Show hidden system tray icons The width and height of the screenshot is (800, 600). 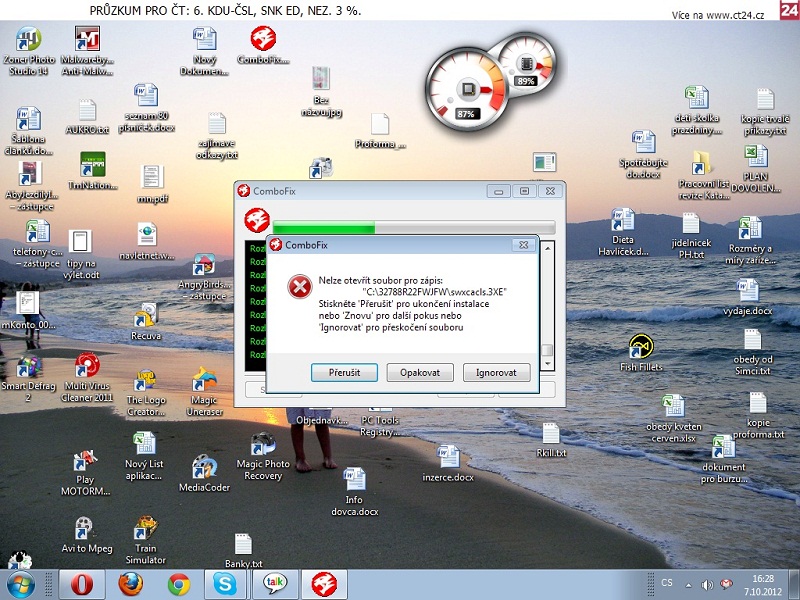(x=689, y=583)
